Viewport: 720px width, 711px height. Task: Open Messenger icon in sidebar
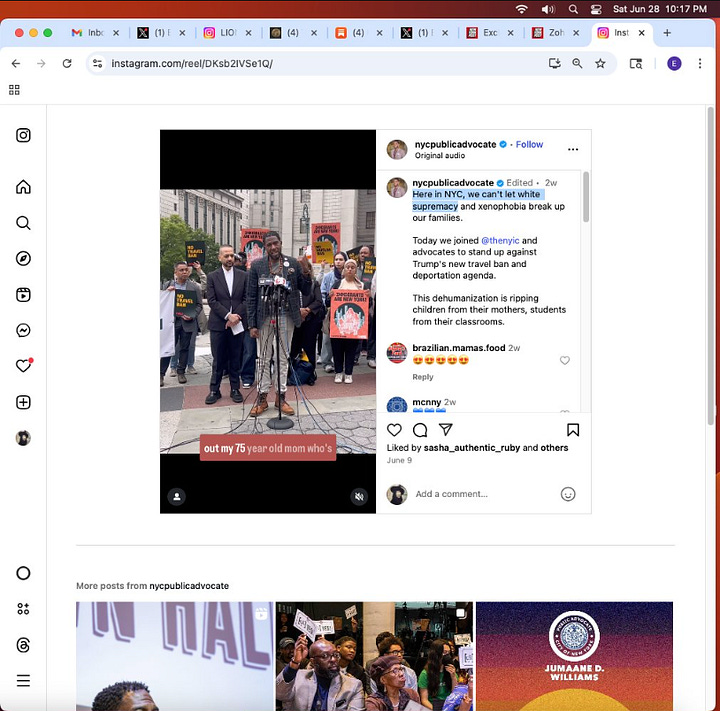click(23, 330)
